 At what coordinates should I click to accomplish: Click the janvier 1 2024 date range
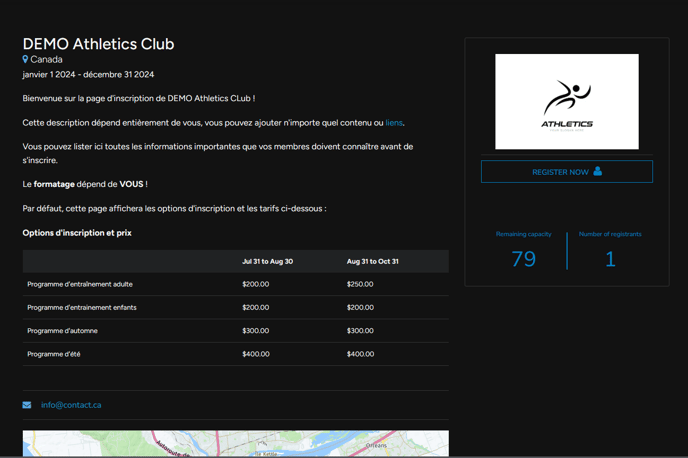coord(88,75)
